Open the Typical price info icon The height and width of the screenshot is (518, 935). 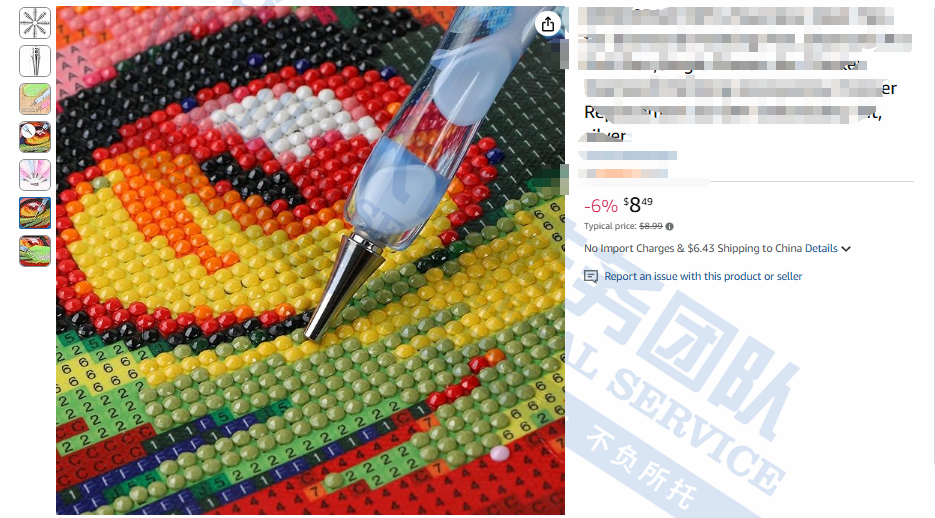[x=670, y=227]
